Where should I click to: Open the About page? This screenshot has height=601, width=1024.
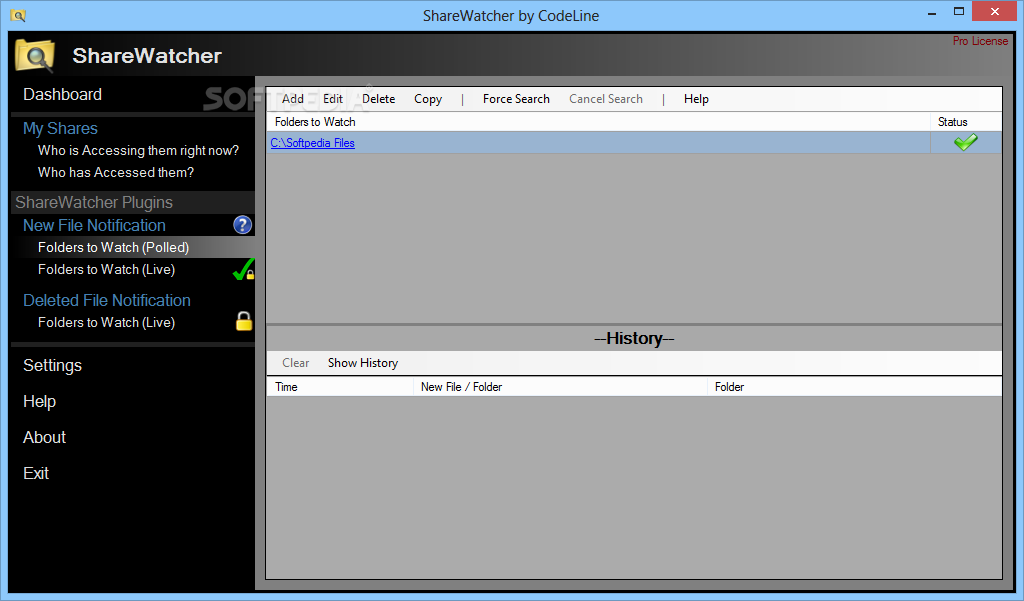[44, 438]
